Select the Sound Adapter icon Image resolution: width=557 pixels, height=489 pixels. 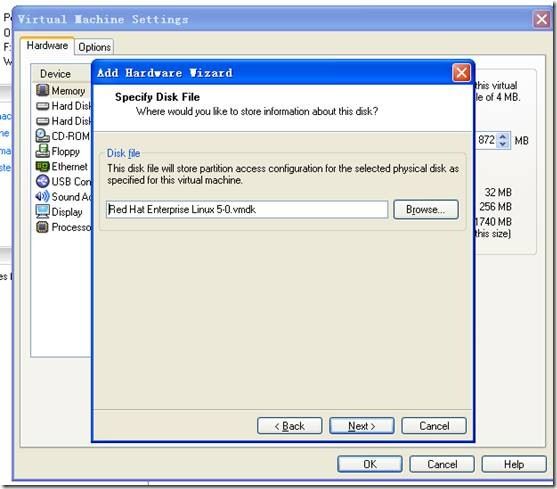42,196
